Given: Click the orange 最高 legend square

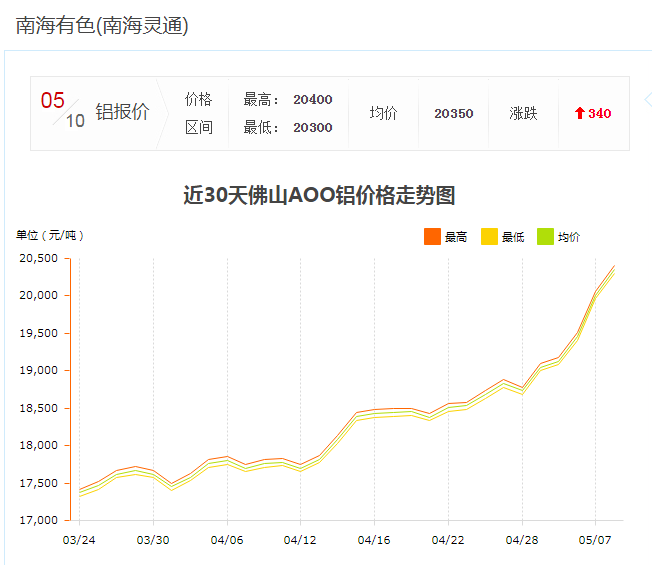Looking at the screenshot, I should coord(432,237).
